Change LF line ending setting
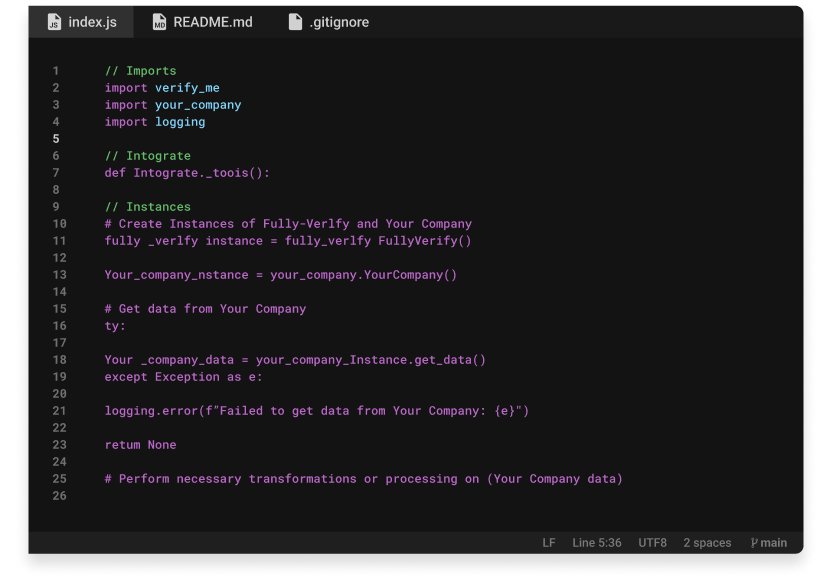The height and width of the screenshot is (579, 819). [549, 543]
